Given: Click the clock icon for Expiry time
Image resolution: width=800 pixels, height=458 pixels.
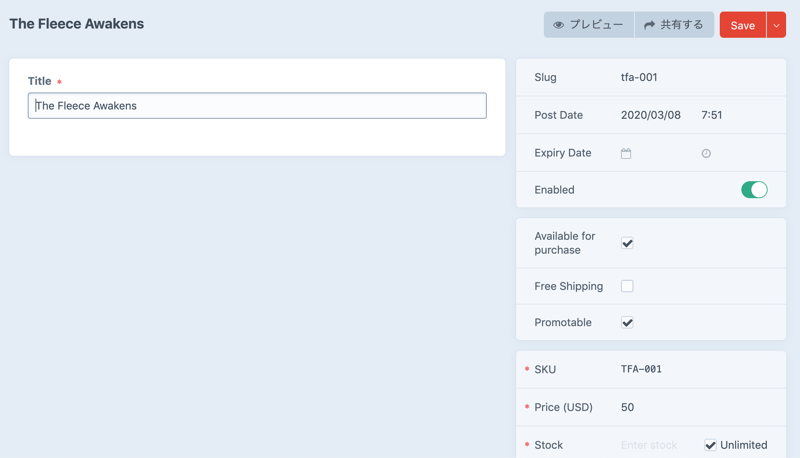Looking at the screenshot, I should 706,154.
